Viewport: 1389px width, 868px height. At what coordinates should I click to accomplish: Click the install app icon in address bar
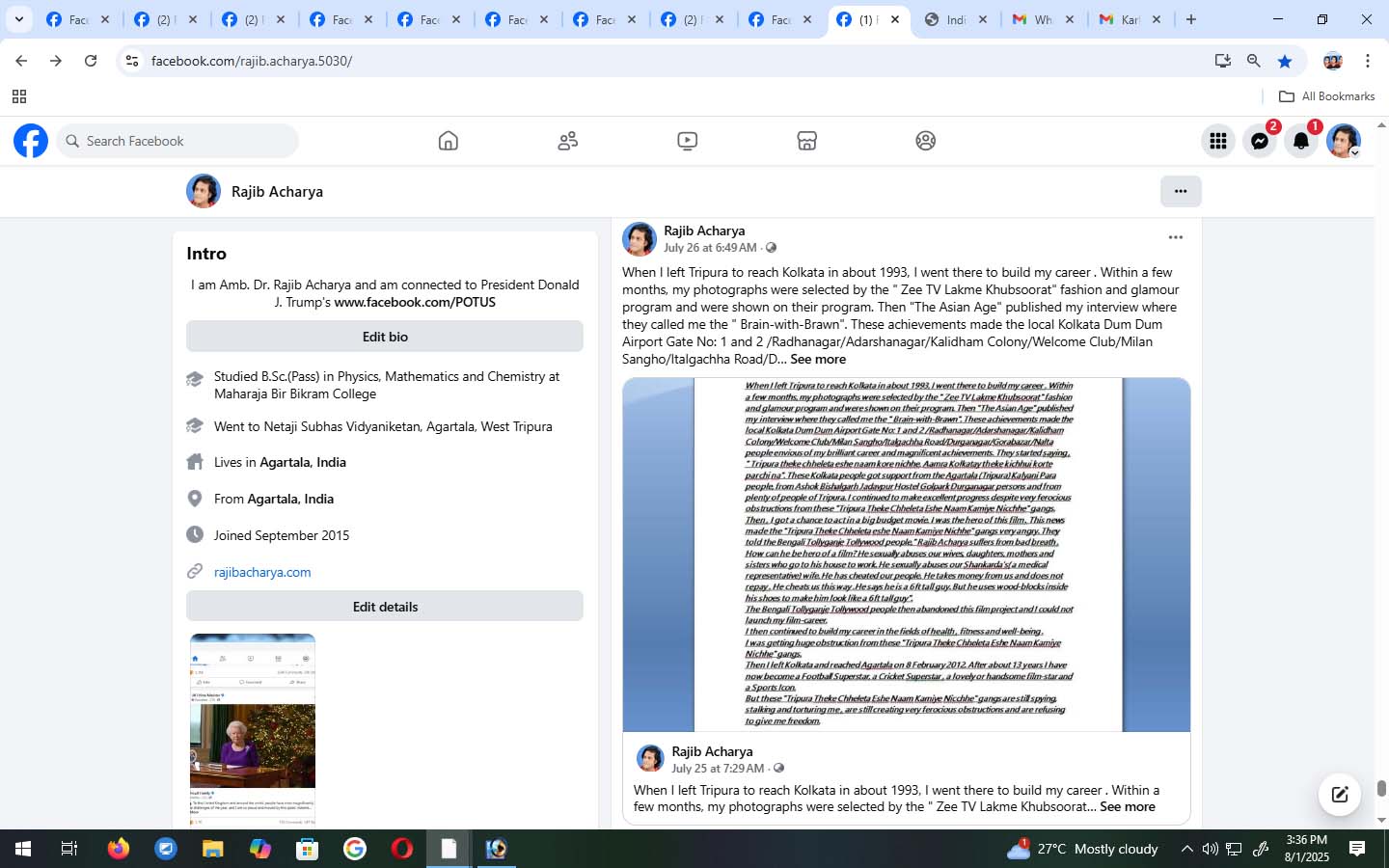click(1223, 61)
